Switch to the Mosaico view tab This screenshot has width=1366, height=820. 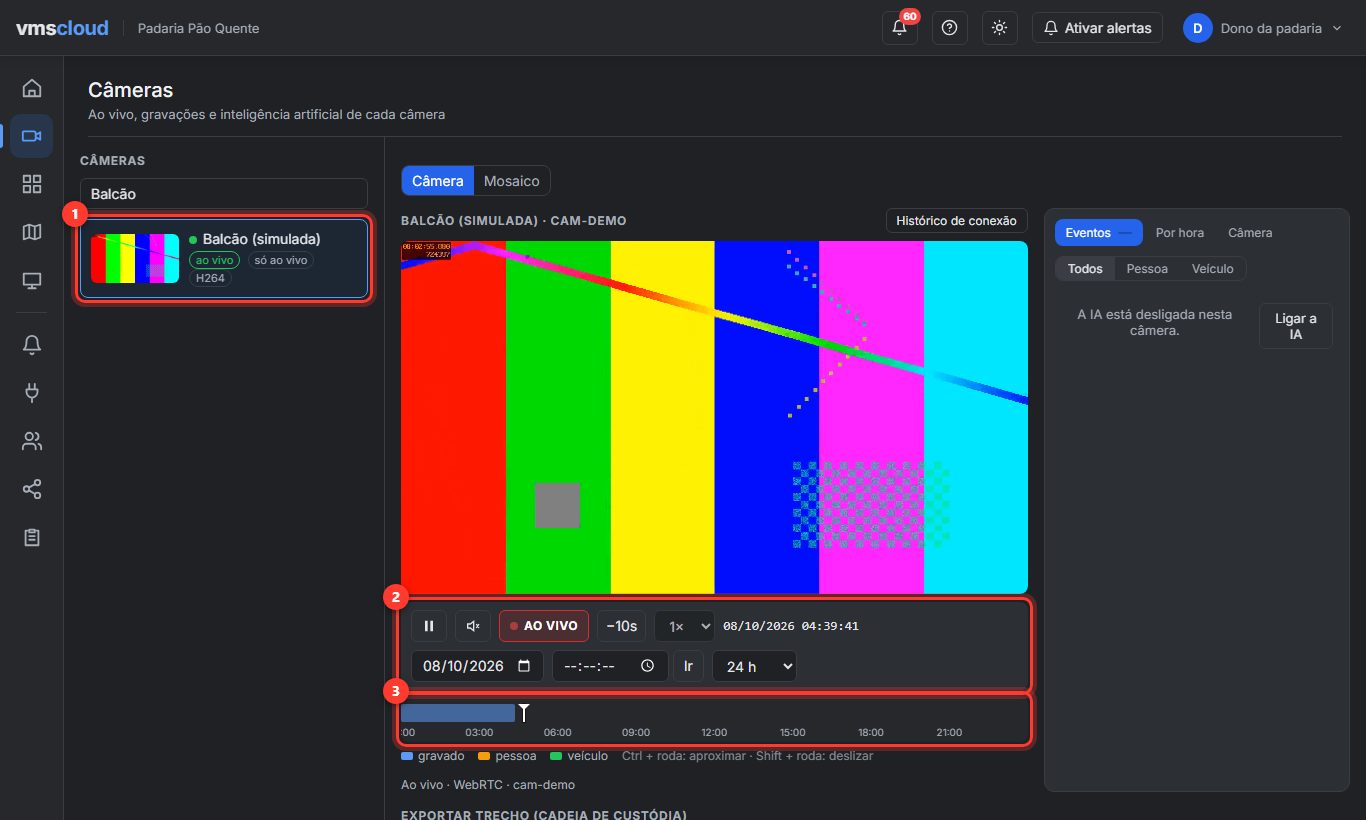pos(512,181)
